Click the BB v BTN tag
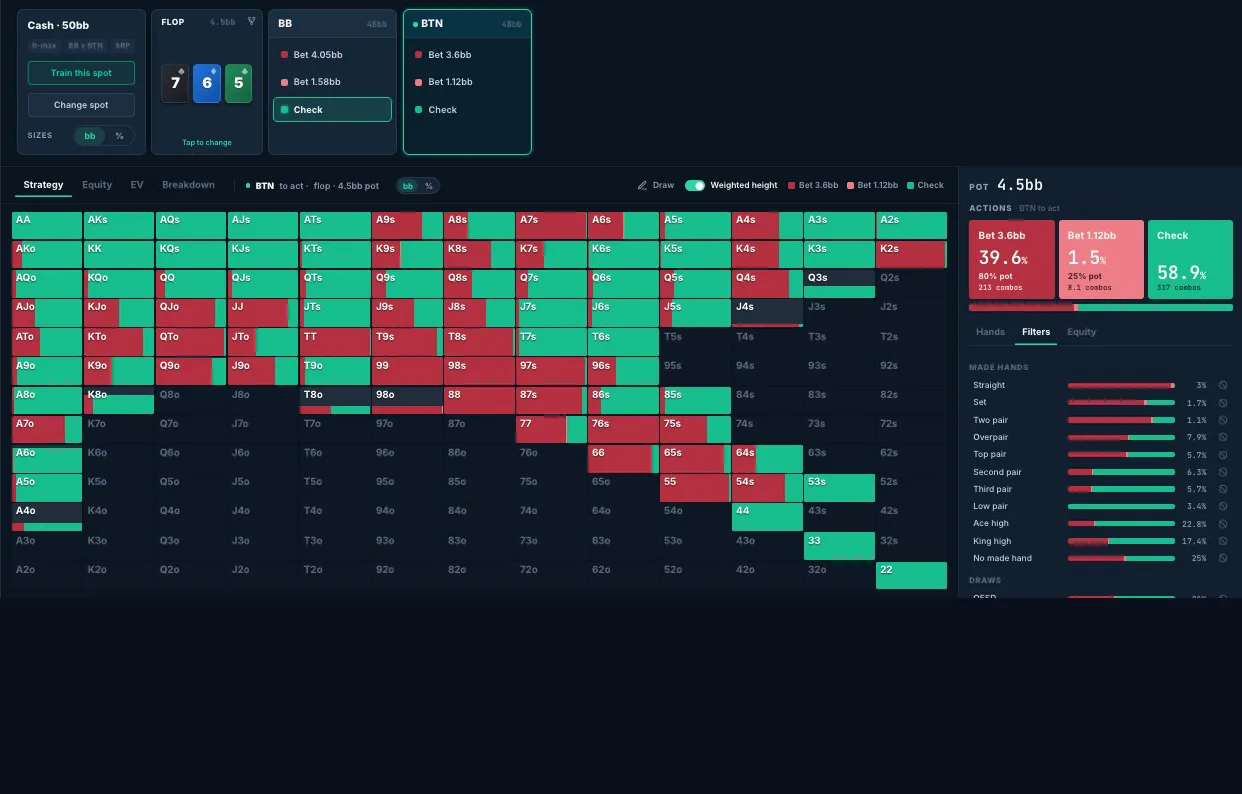1242x794 pixels. pyautogui.click(x=85, y=45)
